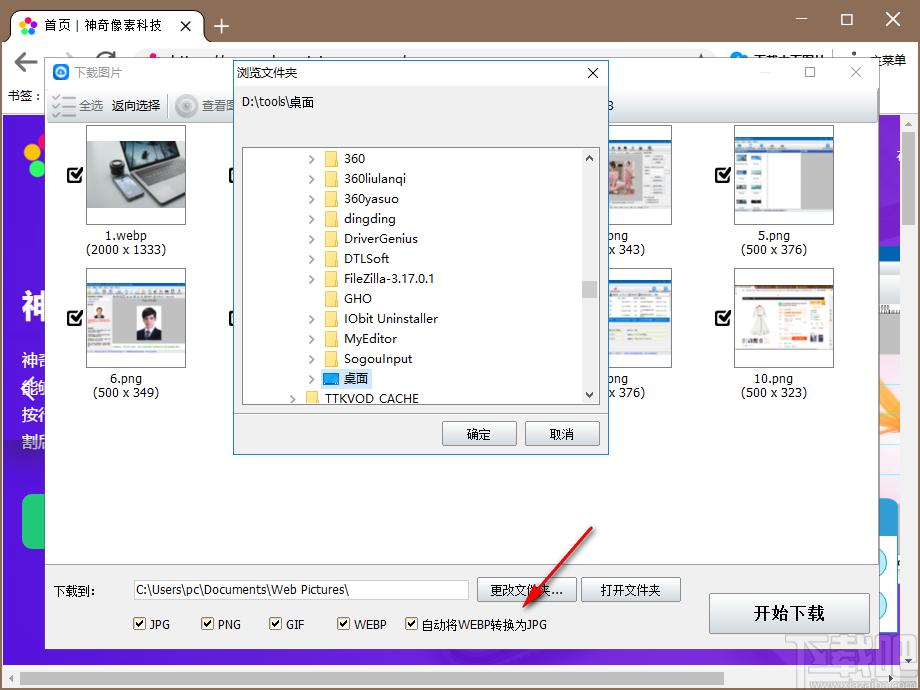This screenshot has height=690, width=920.
Task: Toggle the PNG format checkbox
Action: (x=207, y=623)
